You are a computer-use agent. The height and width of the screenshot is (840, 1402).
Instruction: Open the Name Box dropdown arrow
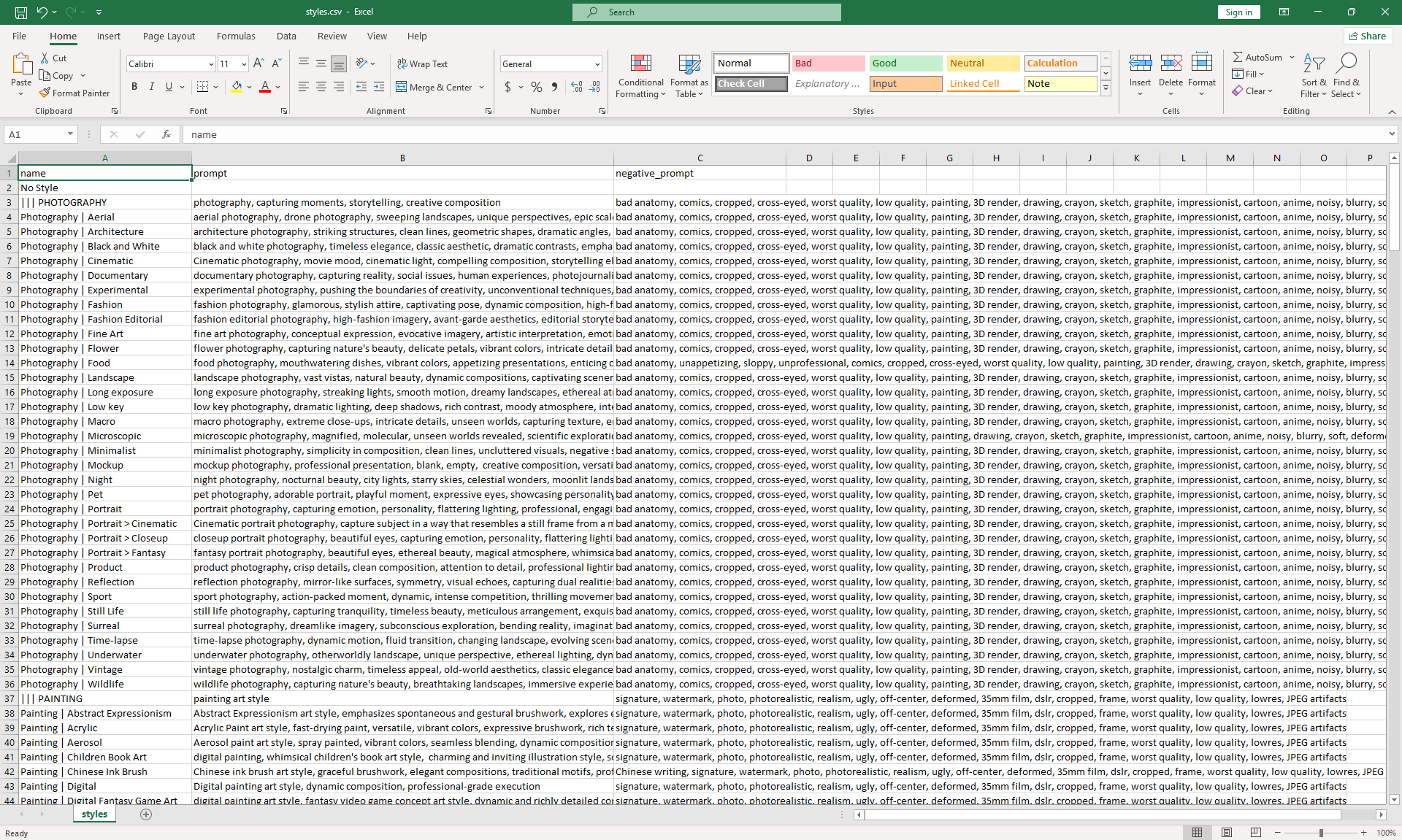coord(70,134)
